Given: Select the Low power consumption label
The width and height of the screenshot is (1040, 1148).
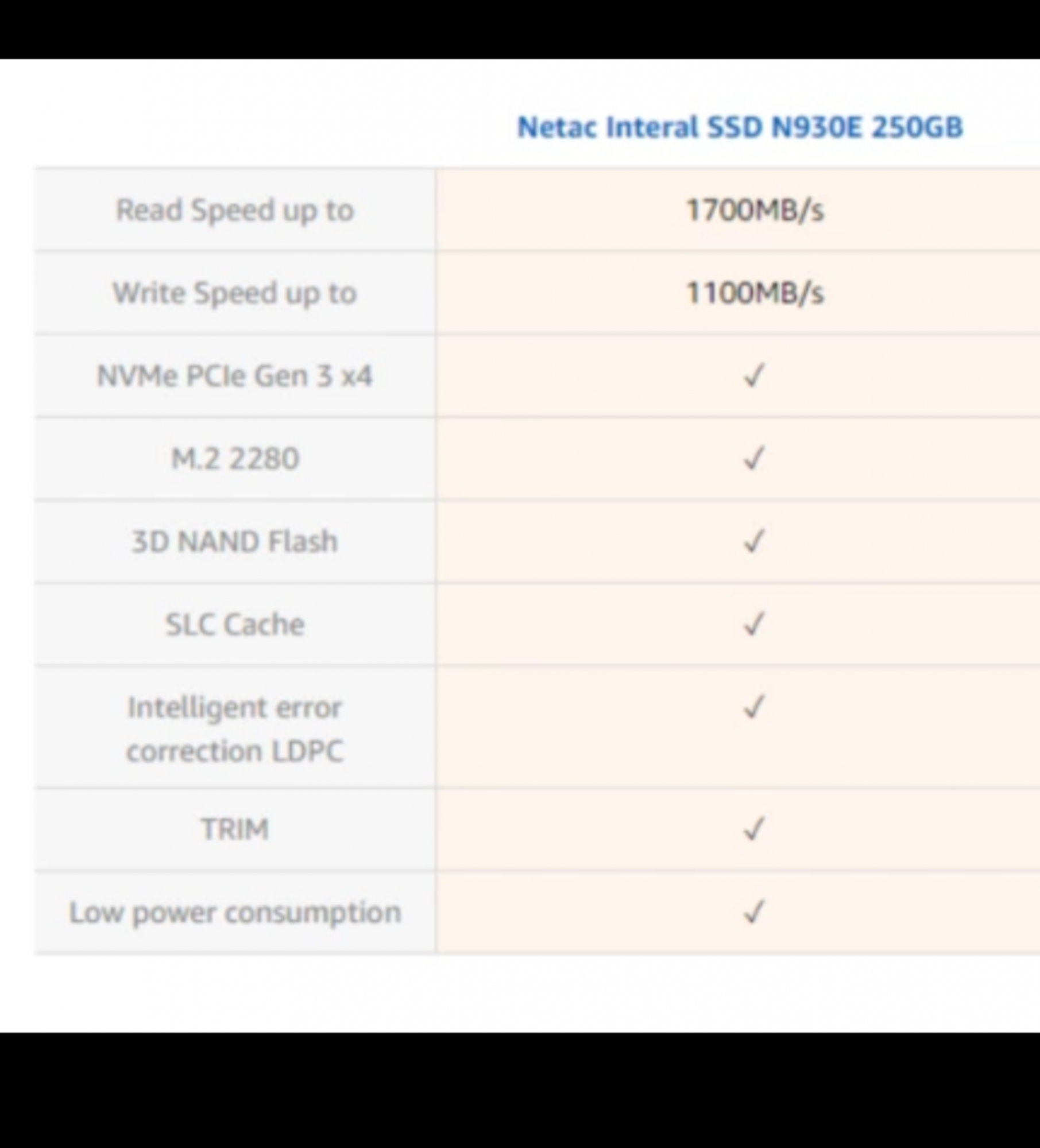Looking at the screenshot, I should (234, 912).
